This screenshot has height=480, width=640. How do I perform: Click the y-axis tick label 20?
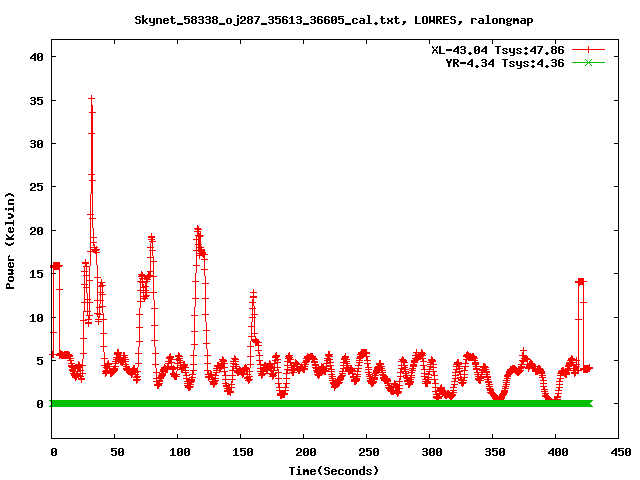point(37,231)
